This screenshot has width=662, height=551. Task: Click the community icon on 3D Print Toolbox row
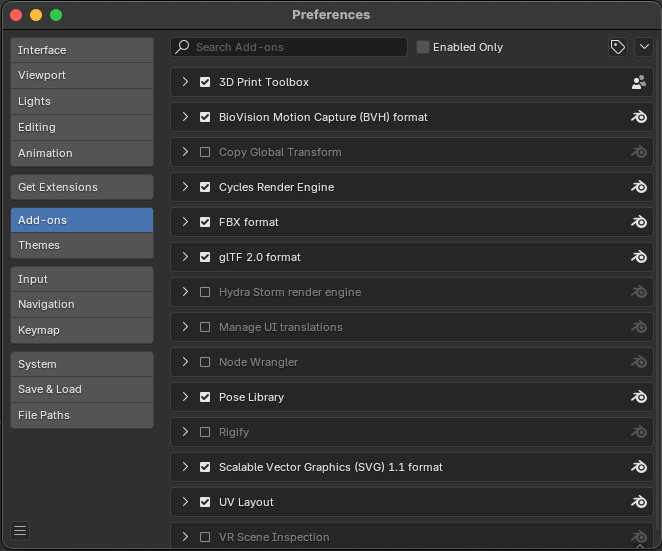coord(639,82)
